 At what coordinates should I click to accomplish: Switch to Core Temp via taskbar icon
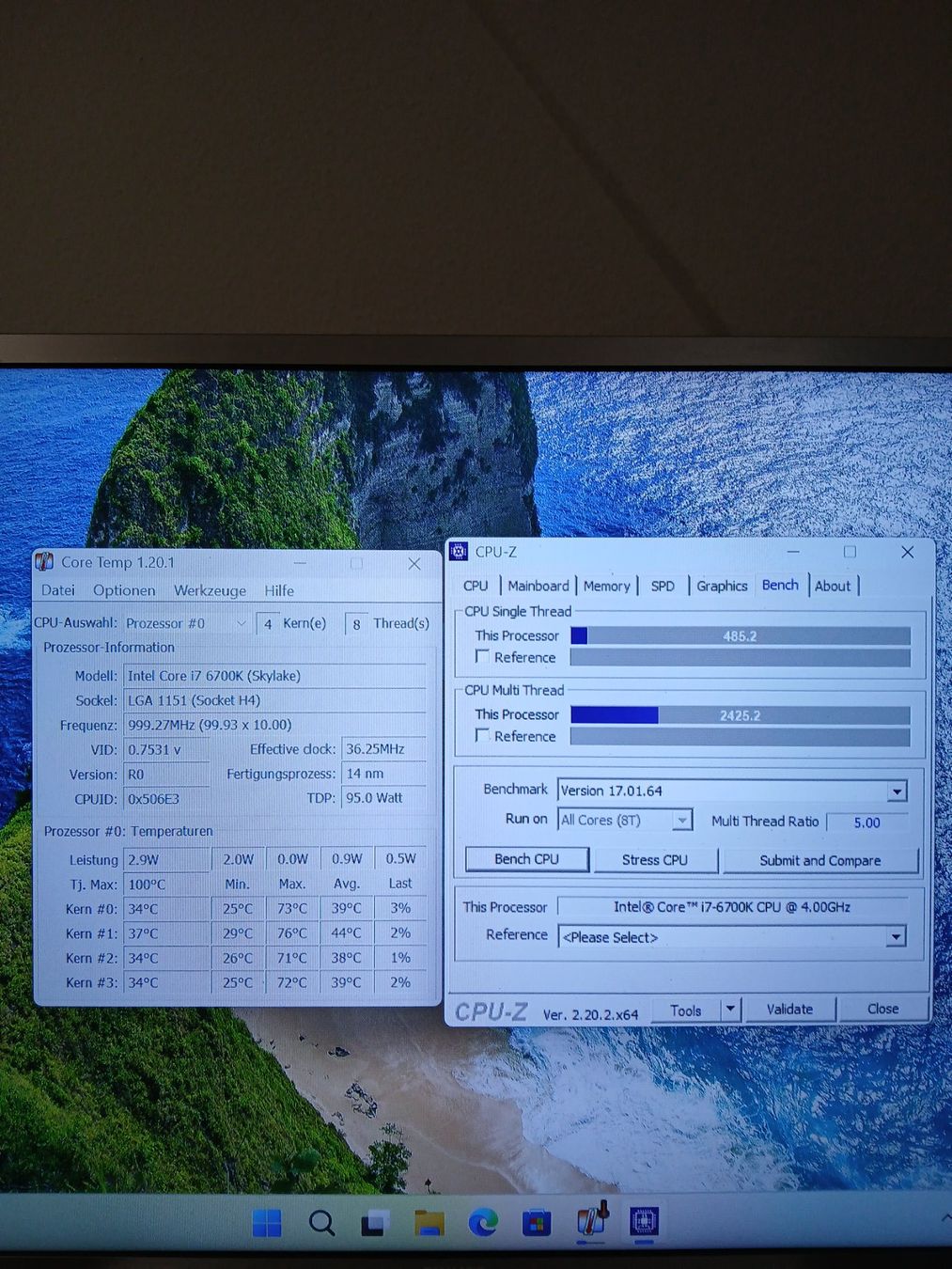[x=591, y=1221]
